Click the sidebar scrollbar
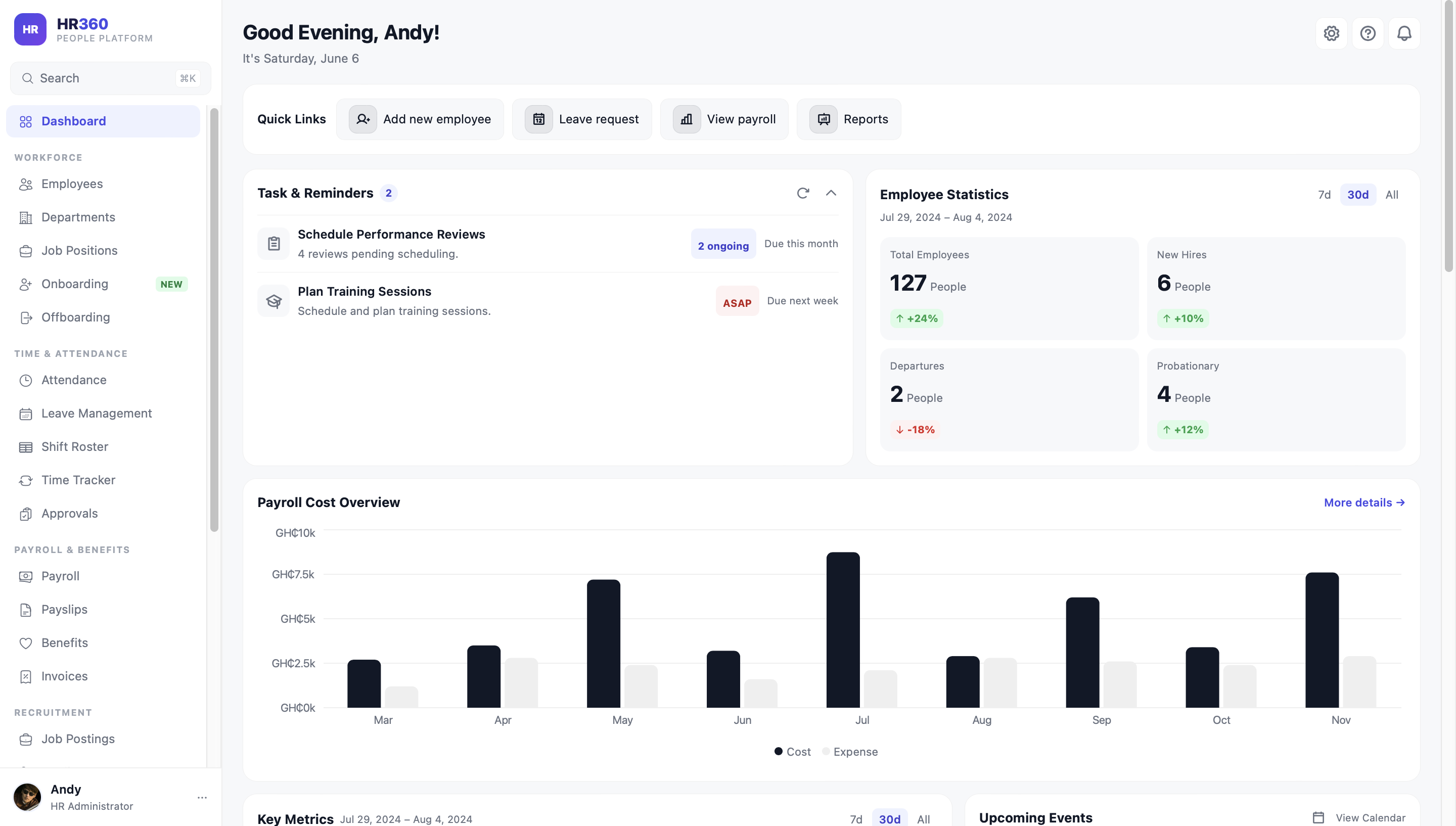The image size is (1456, 826). (214, 320)
